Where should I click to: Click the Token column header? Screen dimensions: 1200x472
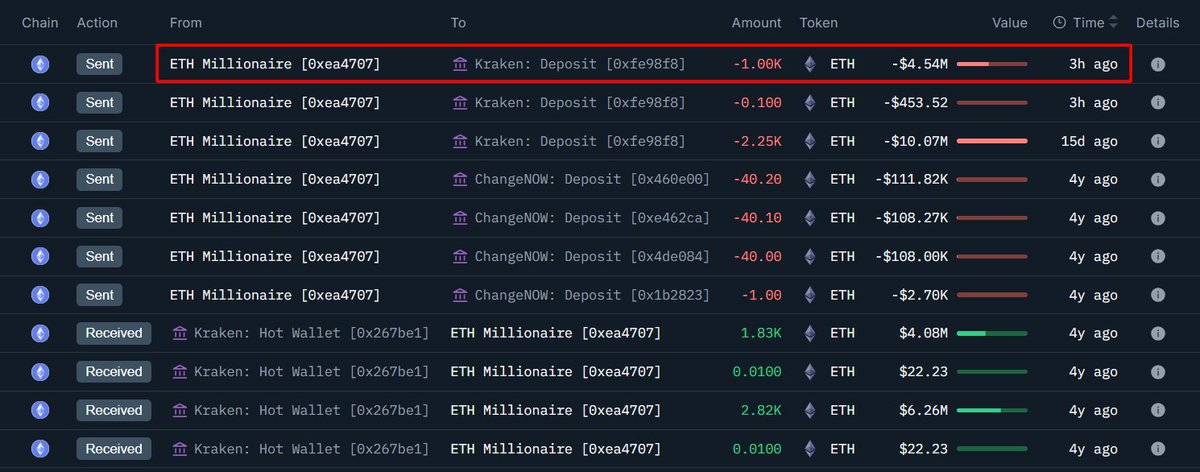click(819, 22)
